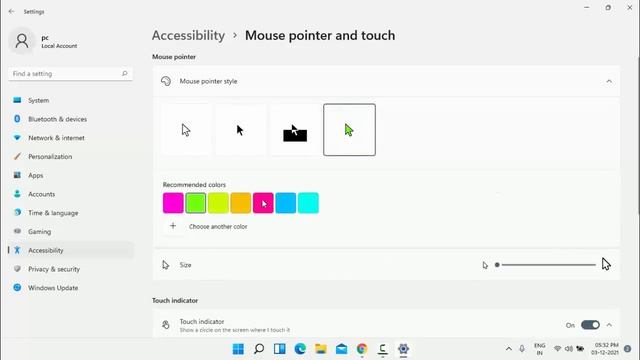Screen dimensions: 640x360
Task: Open Personalization settings
Action: [x=70, y=157]
